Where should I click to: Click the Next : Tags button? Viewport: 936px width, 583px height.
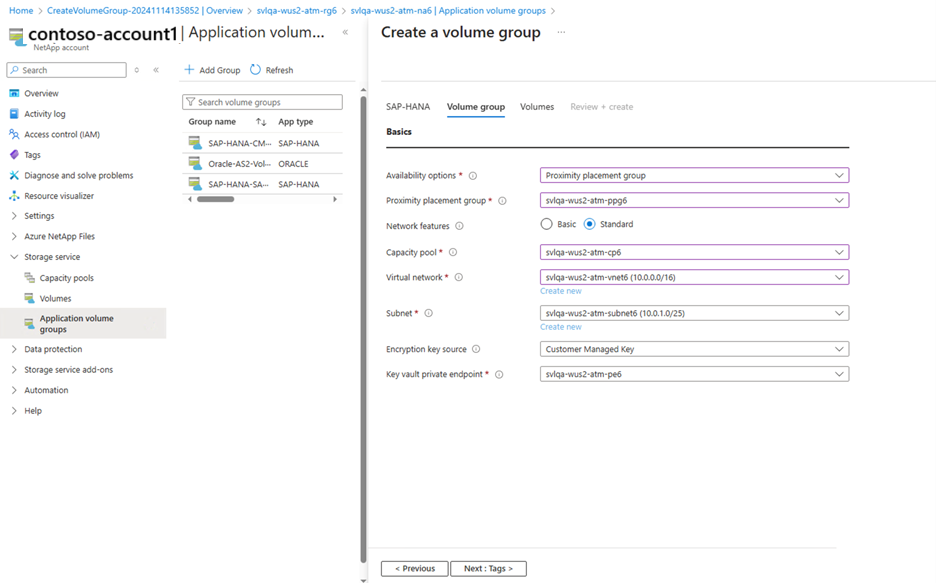click(488, 568)
